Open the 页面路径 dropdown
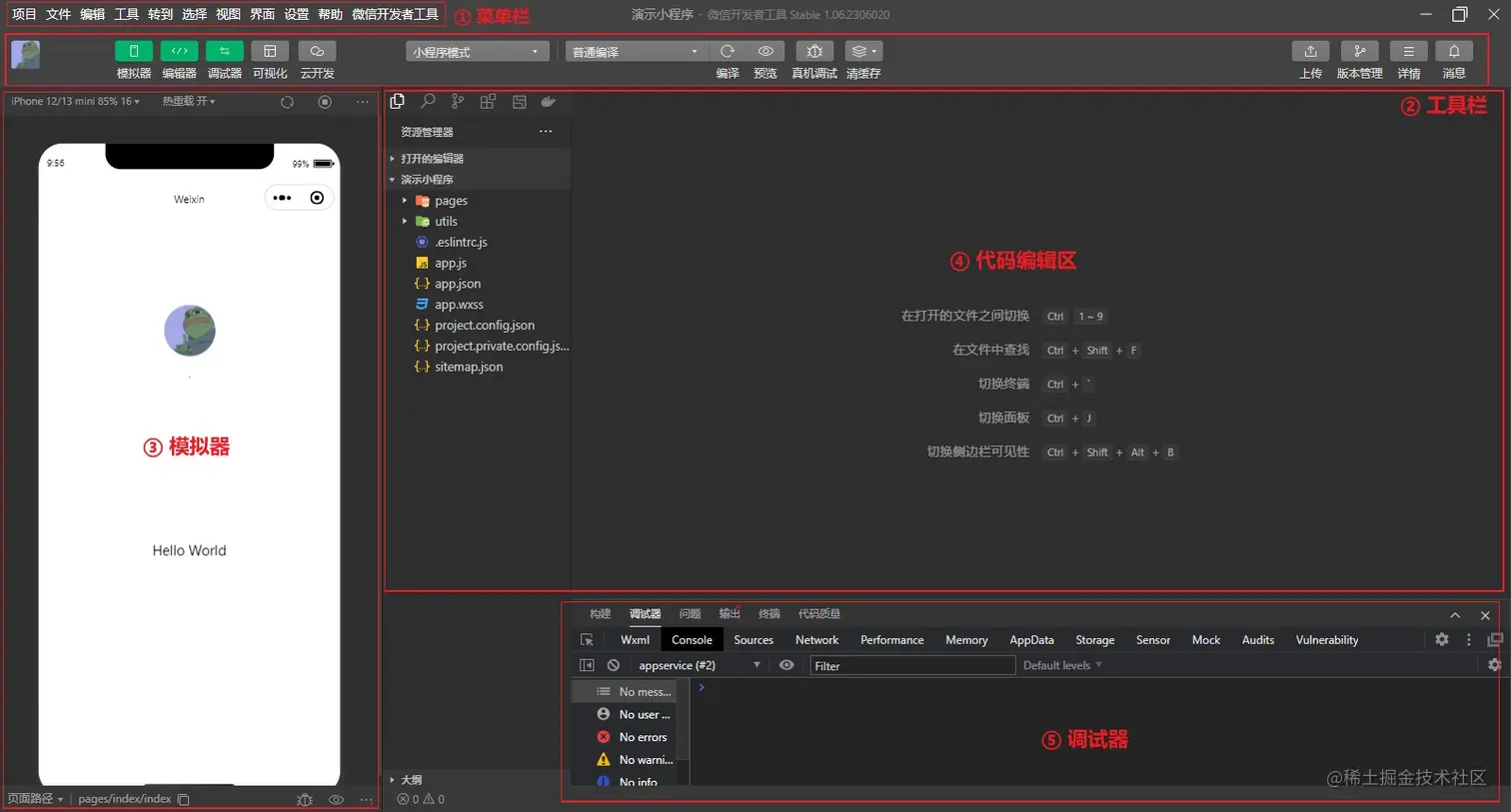Screen dimensions: 1511x812 point(36,799)
